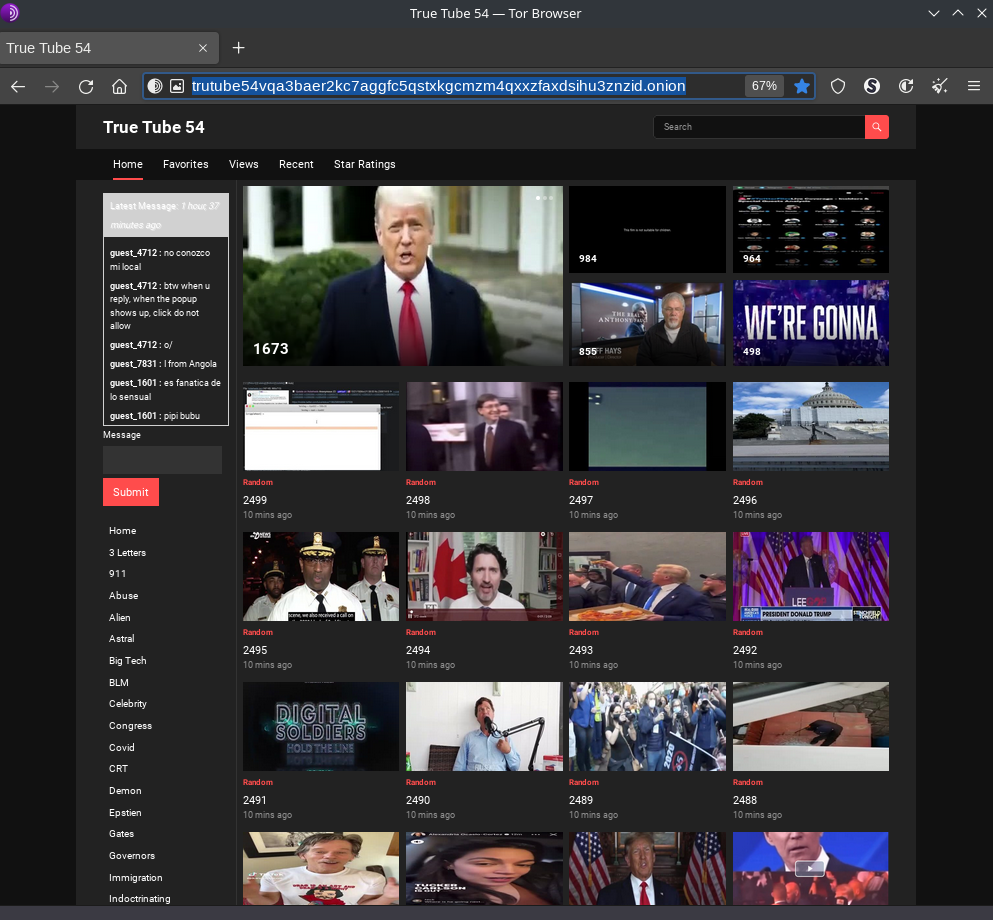Open the True Tube 54 site title
The width and height of the screenshot is (993, 920).
154,127
